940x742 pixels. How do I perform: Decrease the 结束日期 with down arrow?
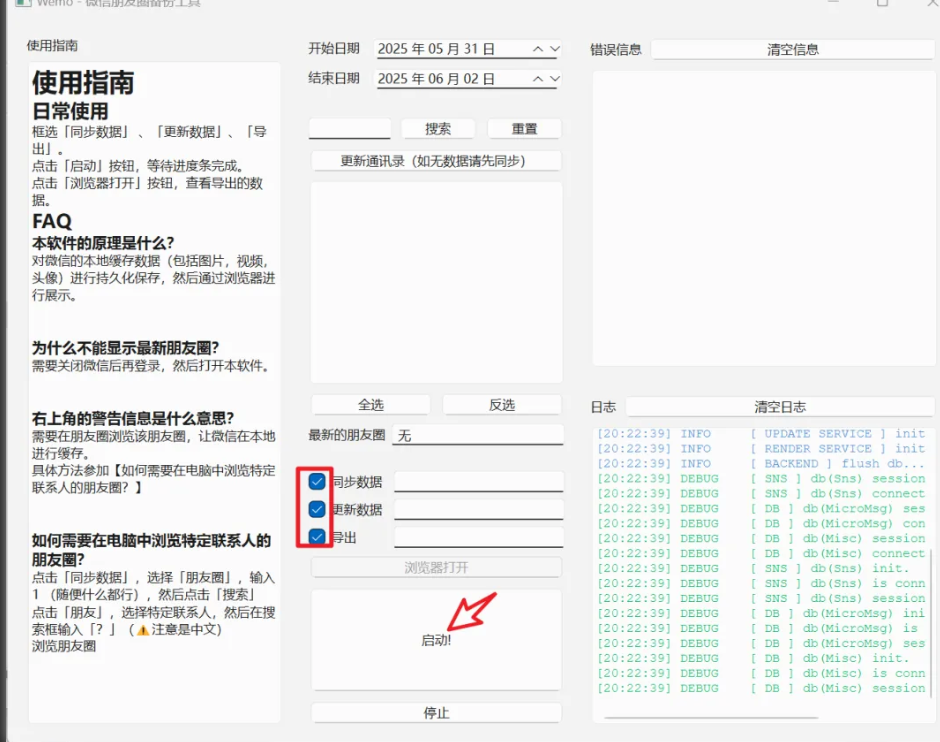[555, 79]
